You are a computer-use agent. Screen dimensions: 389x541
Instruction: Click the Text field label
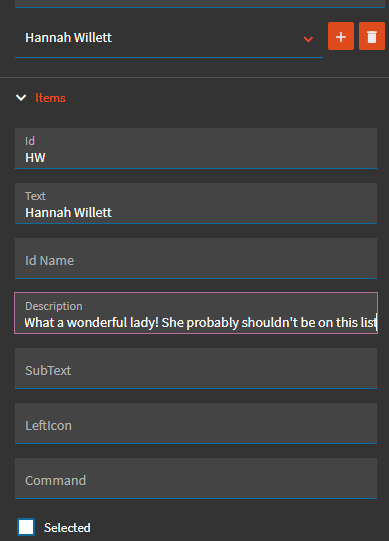[x=35, y=196]
